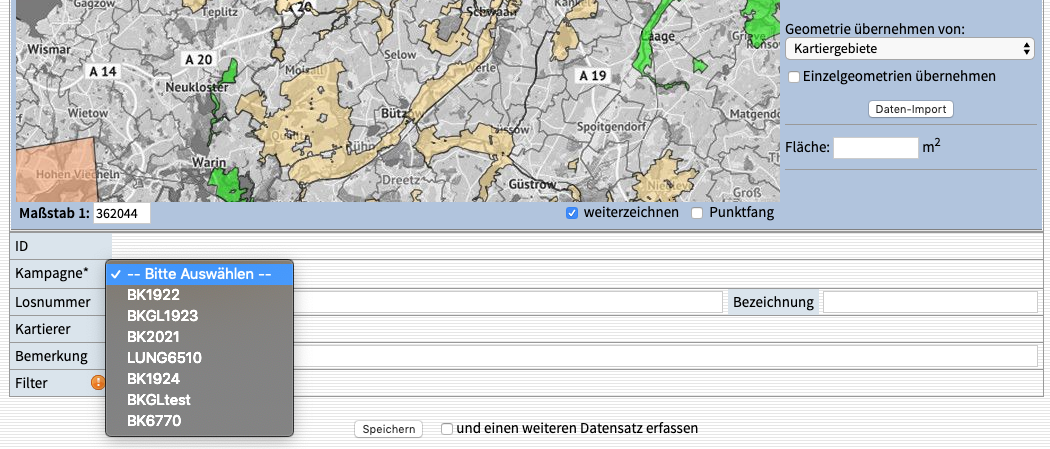Click the Wietow label on the map
The height and width of the screenshot is (449, 1050).
click(x=88, y=113)
